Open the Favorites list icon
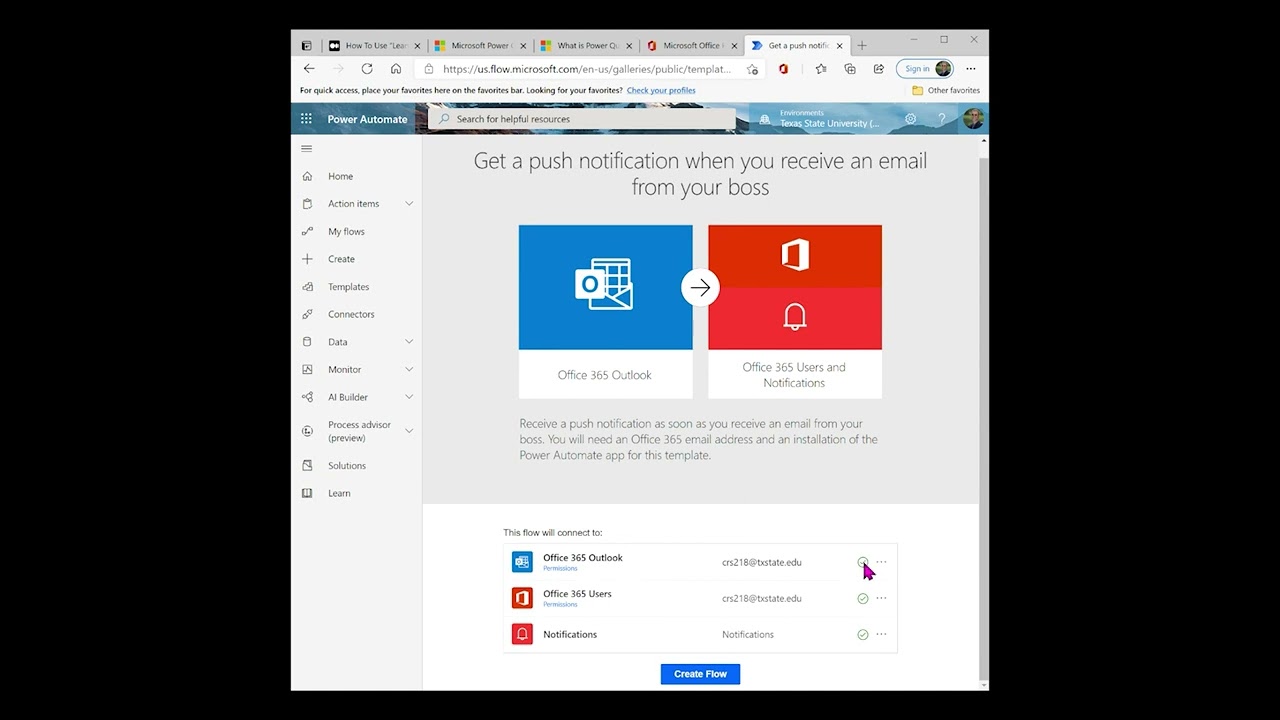 pyautogui.click(x=821, y=69)
